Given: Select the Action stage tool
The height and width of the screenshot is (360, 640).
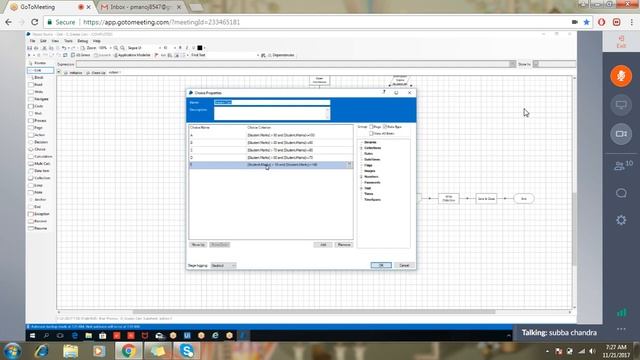Looking at the screenshot, I should point(37,135).
